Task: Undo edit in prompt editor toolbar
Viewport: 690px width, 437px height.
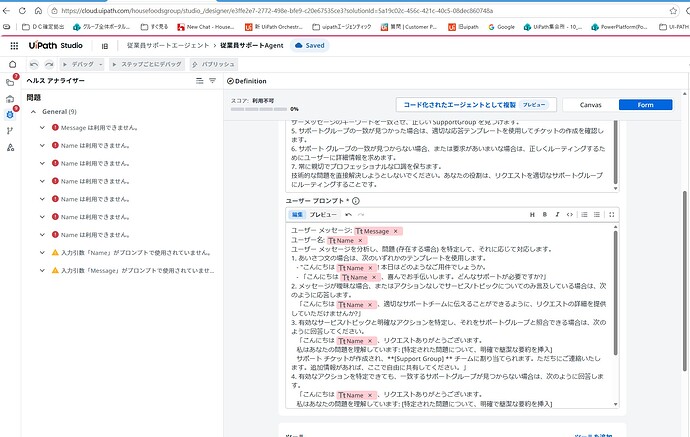Action: point(348,215)
